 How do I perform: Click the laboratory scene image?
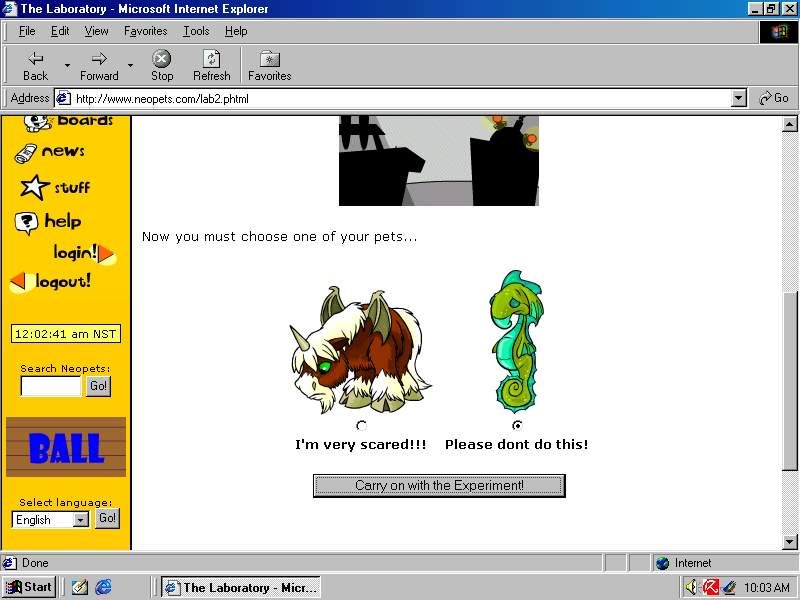pyautogui.click(x=439, y=161)
